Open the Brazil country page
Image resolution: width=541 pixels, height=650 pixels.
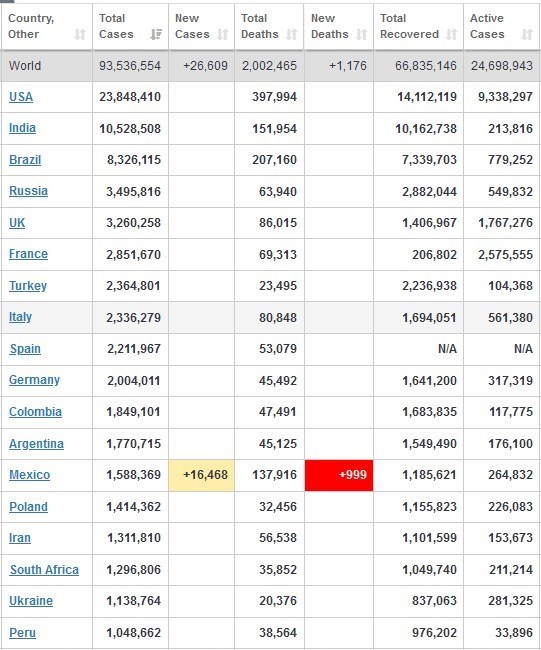25,160
